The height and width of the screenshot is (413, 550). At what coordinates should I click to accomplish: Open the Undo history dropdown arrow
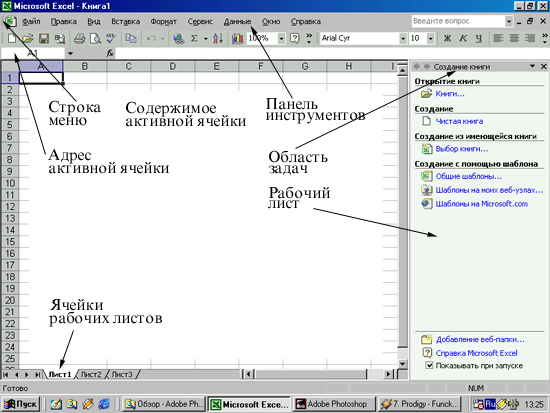point(162,39)
